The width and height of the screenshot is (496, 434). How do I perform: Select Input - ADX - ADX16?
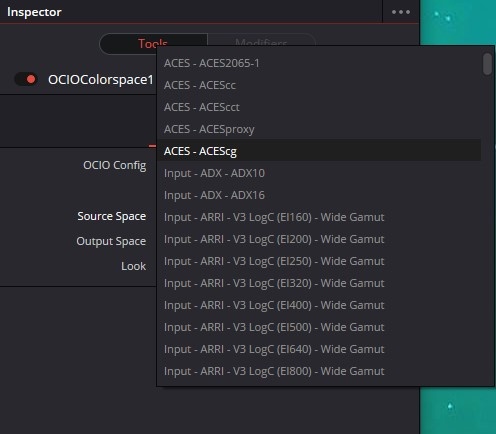coord(319,195)
